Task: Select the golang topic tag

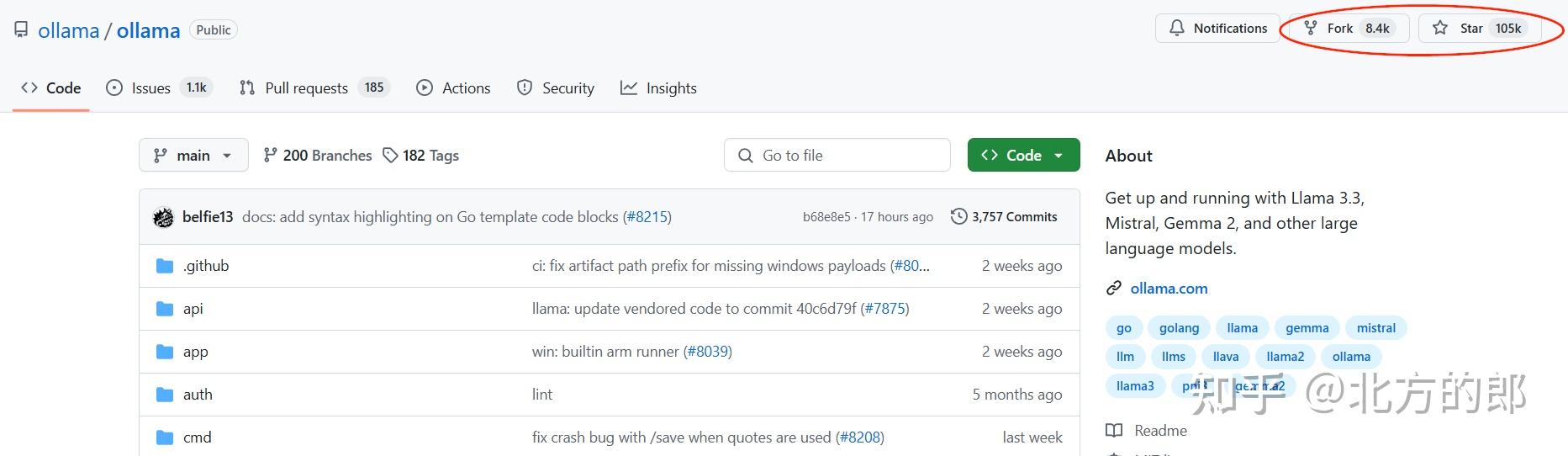Action: point(1179,328)
